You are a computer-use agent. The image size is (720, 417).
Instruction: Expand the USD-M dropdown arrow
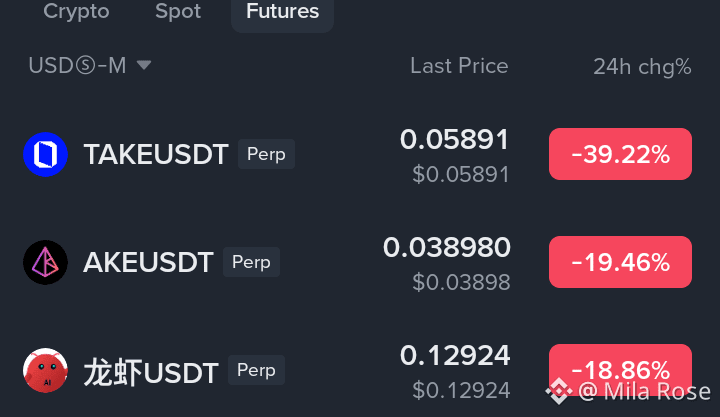coord(144,65)
